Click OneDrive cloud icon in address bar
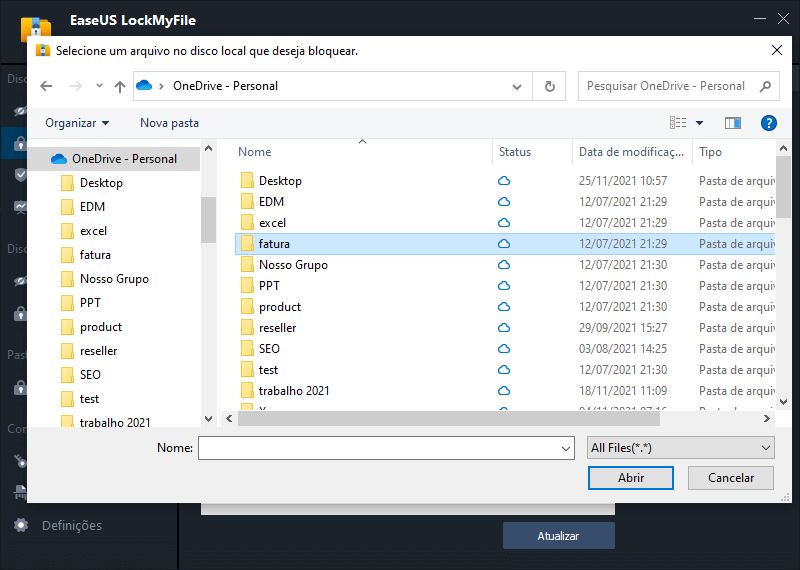This screenshot has width=800, height=570. [144, 85]
